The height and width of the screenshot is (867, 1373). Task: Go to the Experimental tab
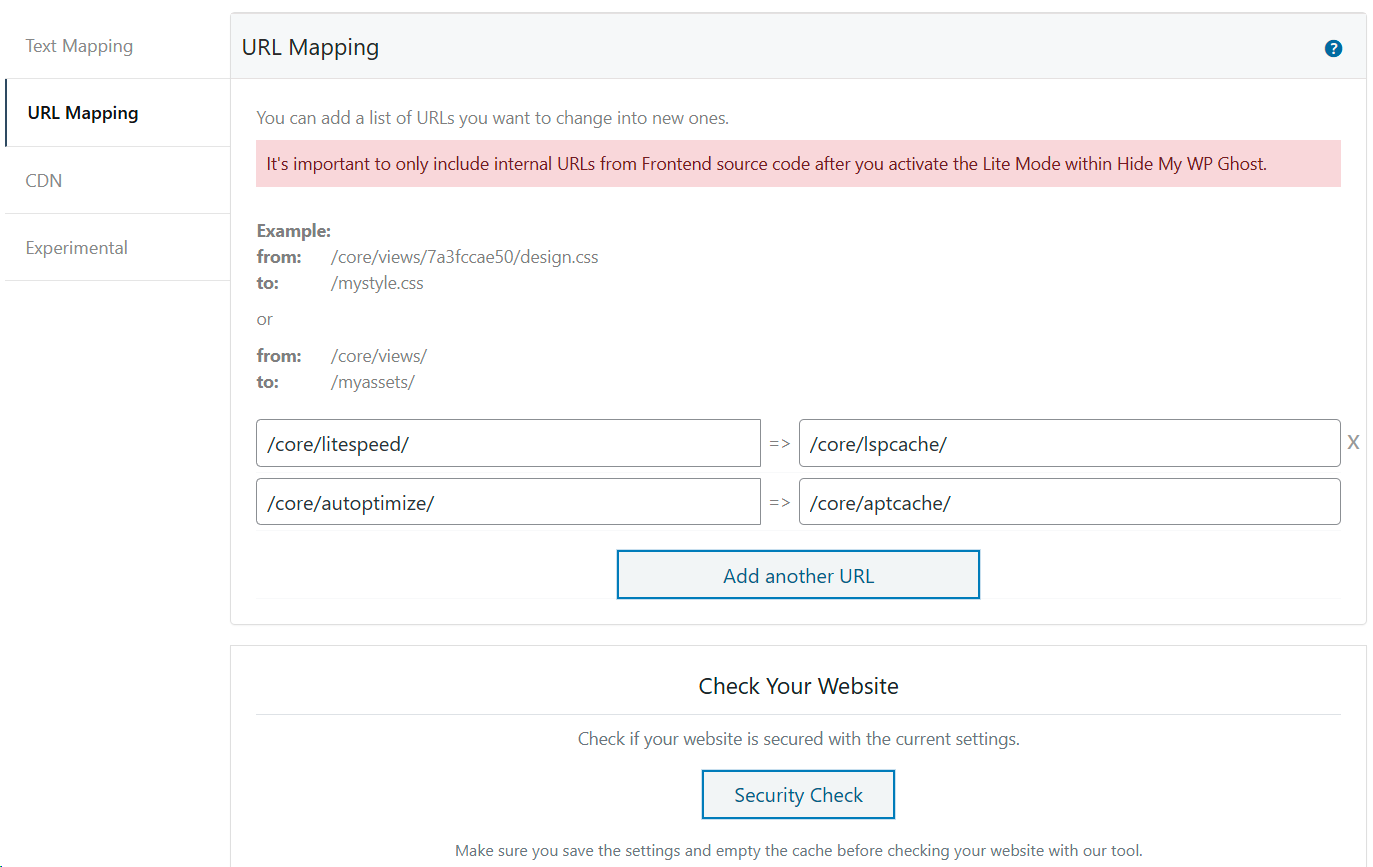pos(77,248)
